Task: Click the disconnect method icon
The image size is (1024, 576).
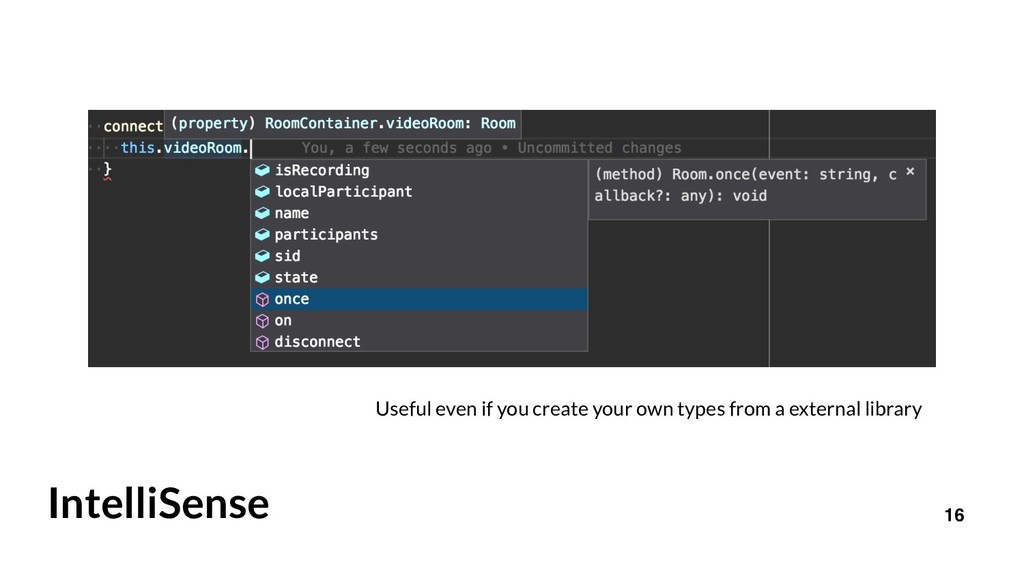Action: [263, 342]
